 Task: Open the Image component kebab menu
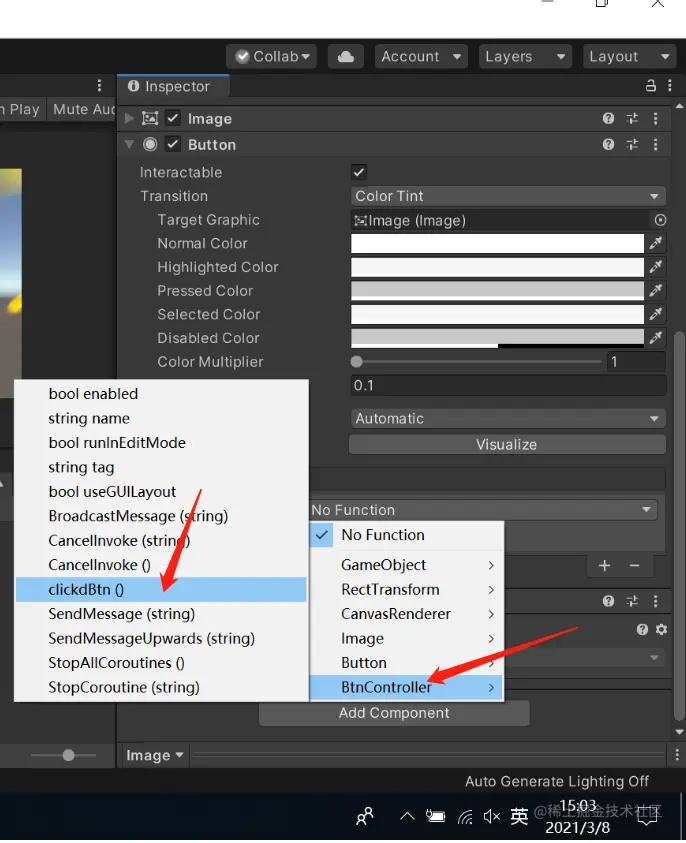pos(655,118)
